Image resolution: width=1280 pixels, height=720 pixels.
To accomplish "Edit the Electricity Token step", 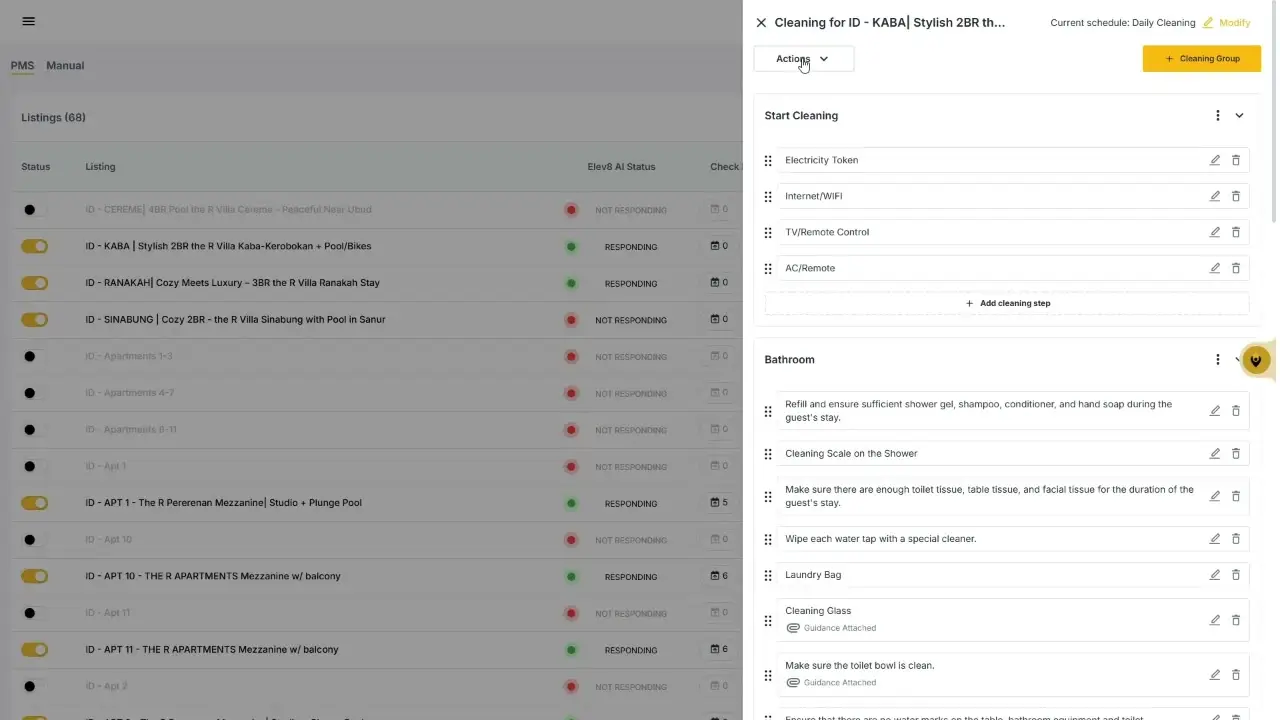I will pyautogui.click(x=1215, y=160).
